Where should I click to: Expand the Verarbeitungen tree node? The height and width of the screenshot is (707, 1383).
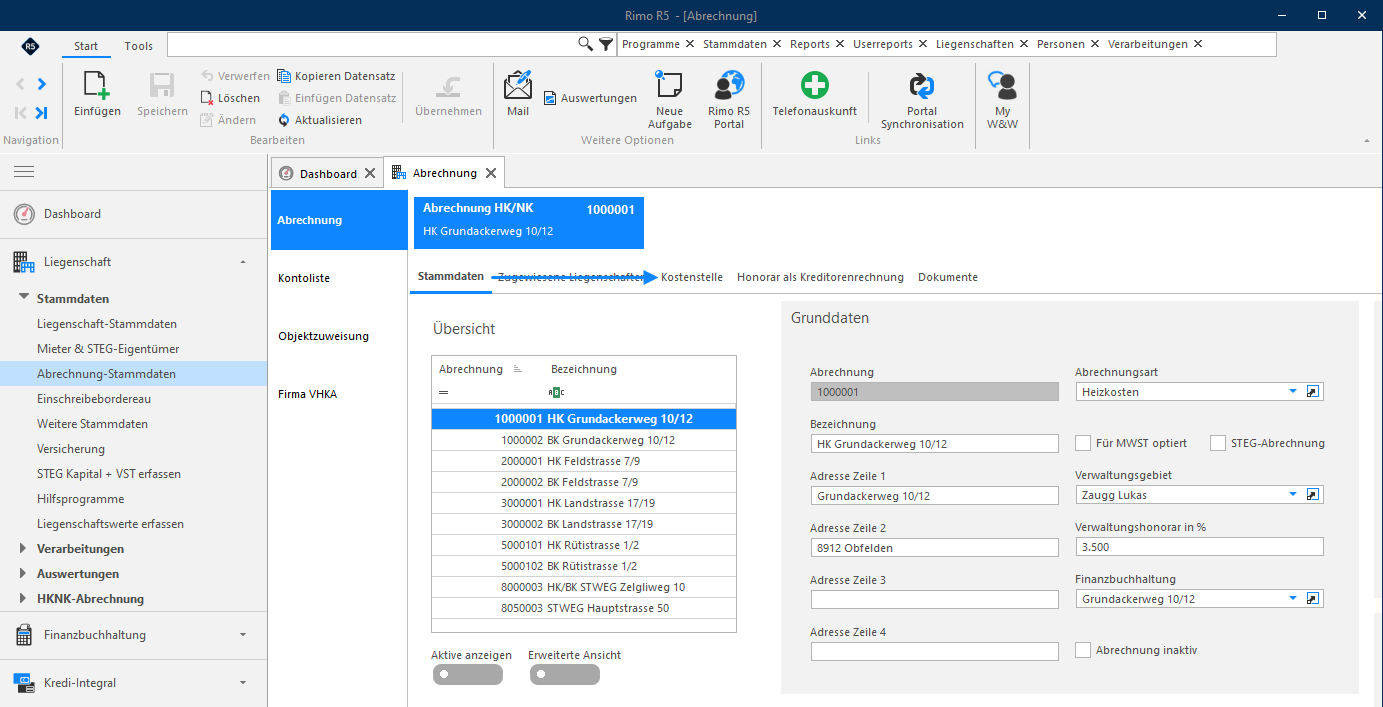(x=24, y=548)
